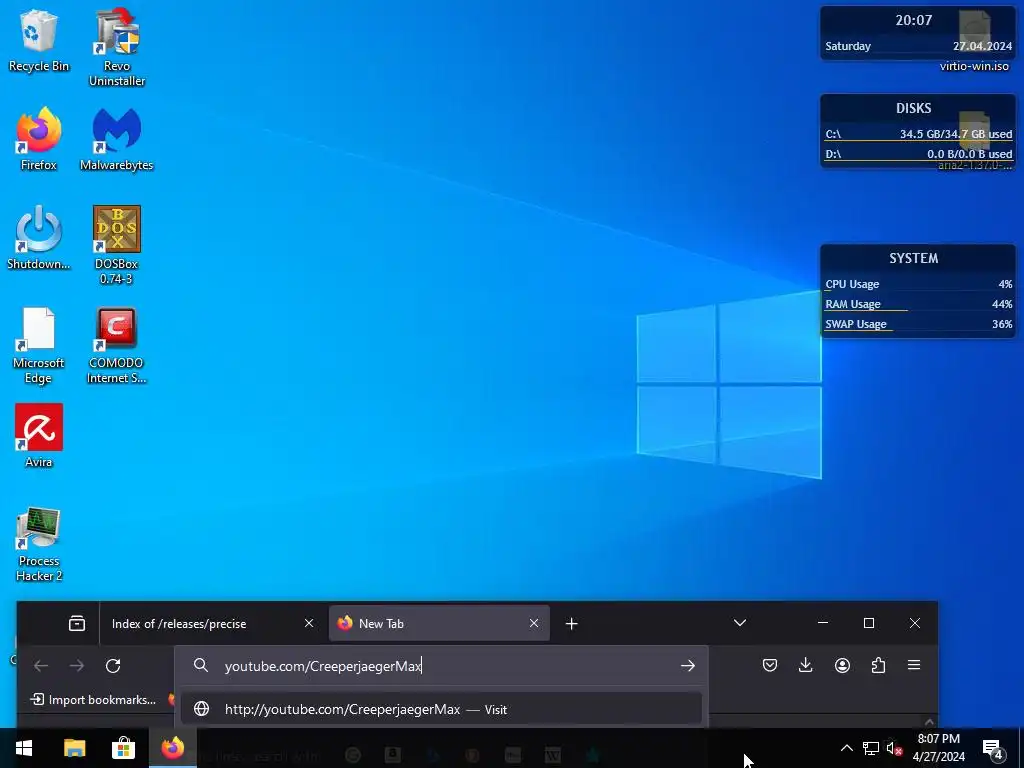Maximize the Firefox window

(x=869, y=623)
